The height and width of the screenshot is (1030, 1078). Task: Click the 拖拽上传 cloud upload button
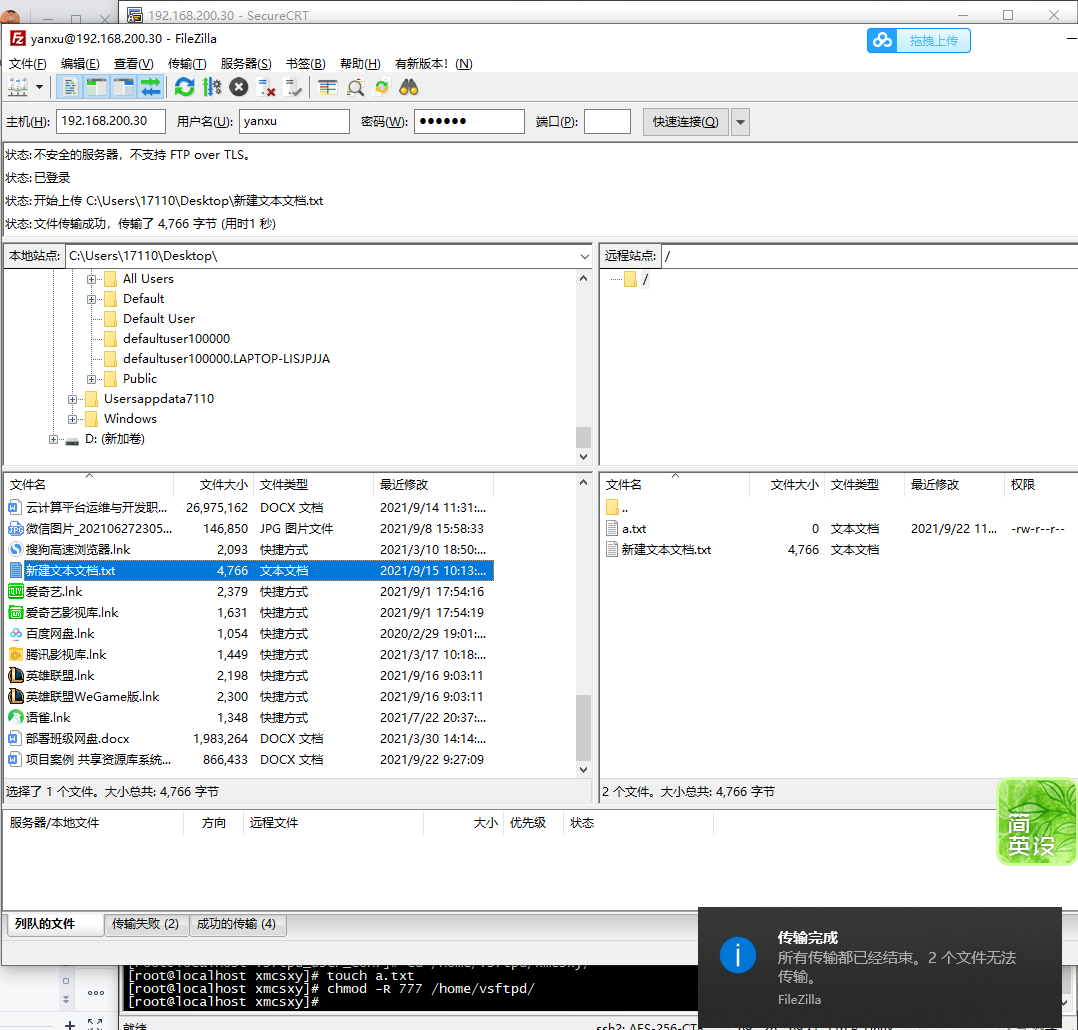918,41
